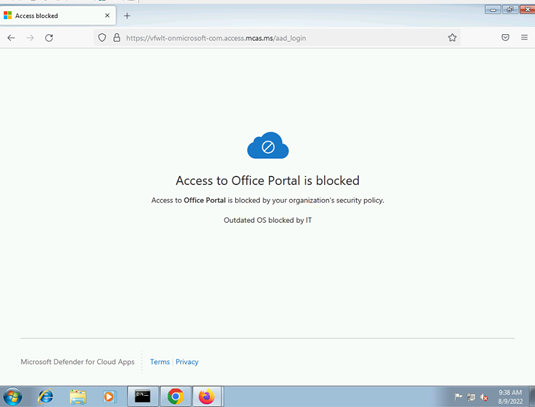Open a new browser tab

pyautogui.click(x=127, y=16)
